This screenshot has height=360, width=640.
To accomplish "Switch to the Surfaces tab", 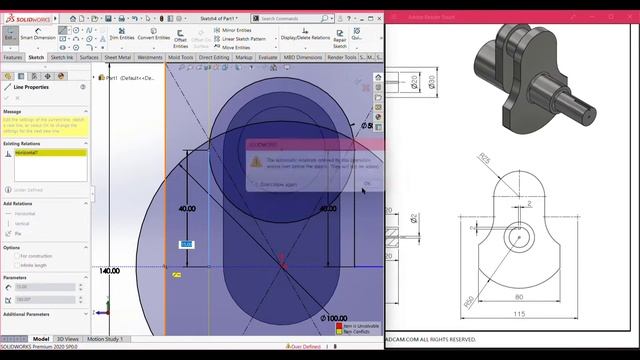I will pyautogui.click(x=89, y=58).
